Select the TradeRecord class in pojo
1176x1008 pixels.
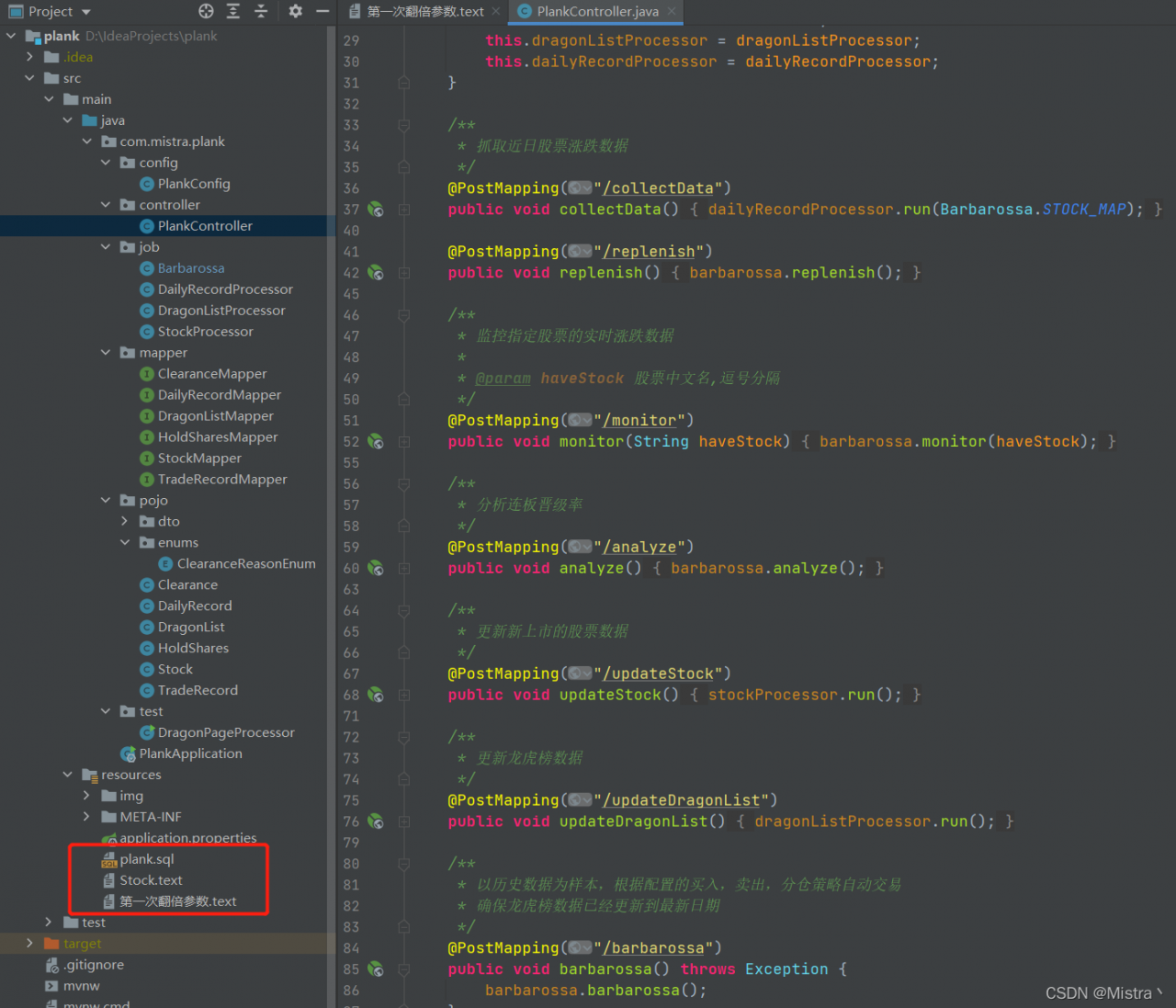(198, 691)
